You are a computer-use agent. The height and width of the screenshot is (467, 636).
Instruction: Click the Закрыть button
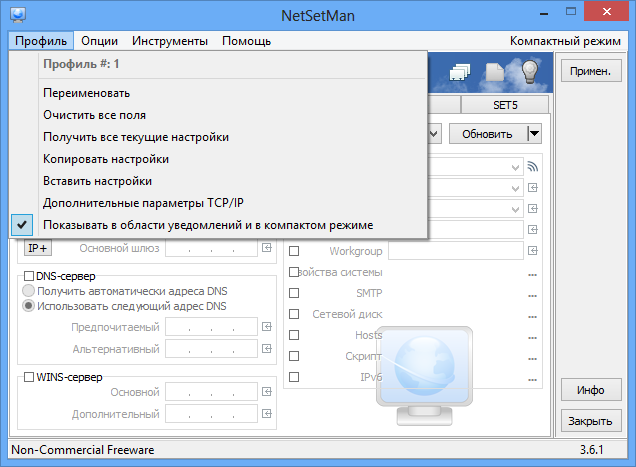point(591,421)
